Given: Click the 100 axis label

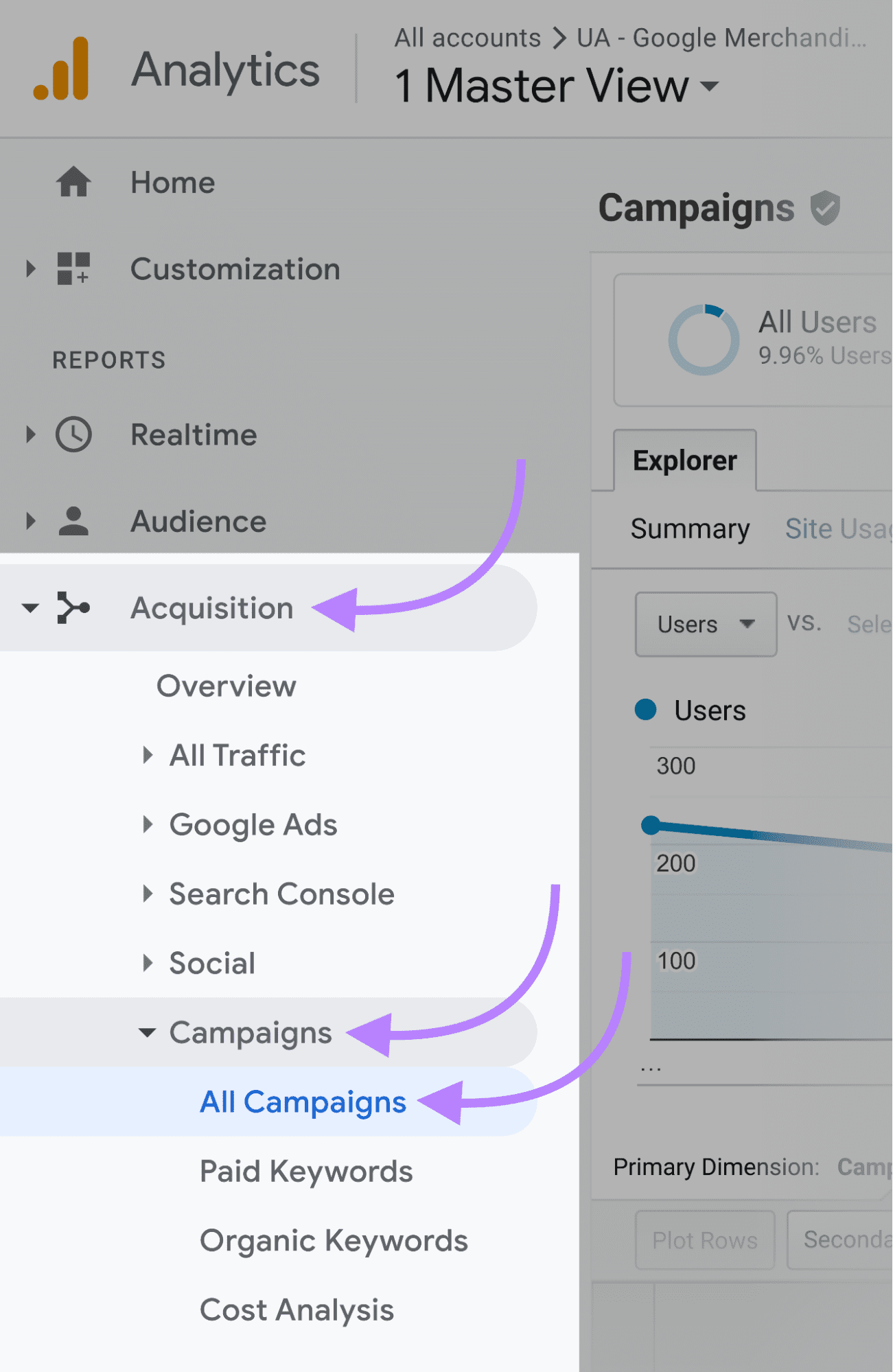Looking at the screenshot, I should 677,961.
